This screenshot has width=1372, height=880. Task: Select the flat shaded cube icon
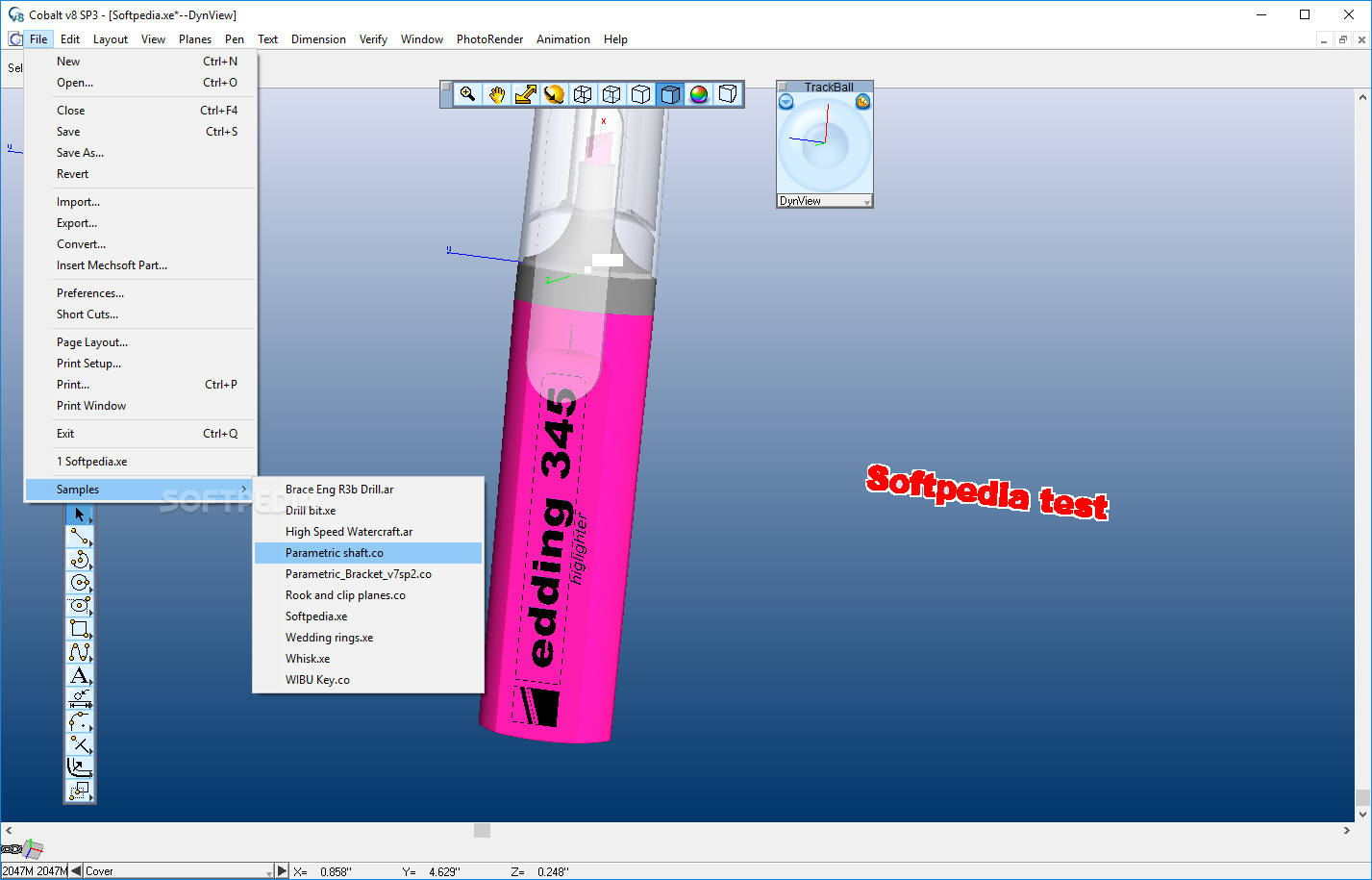tap(670, 94)
